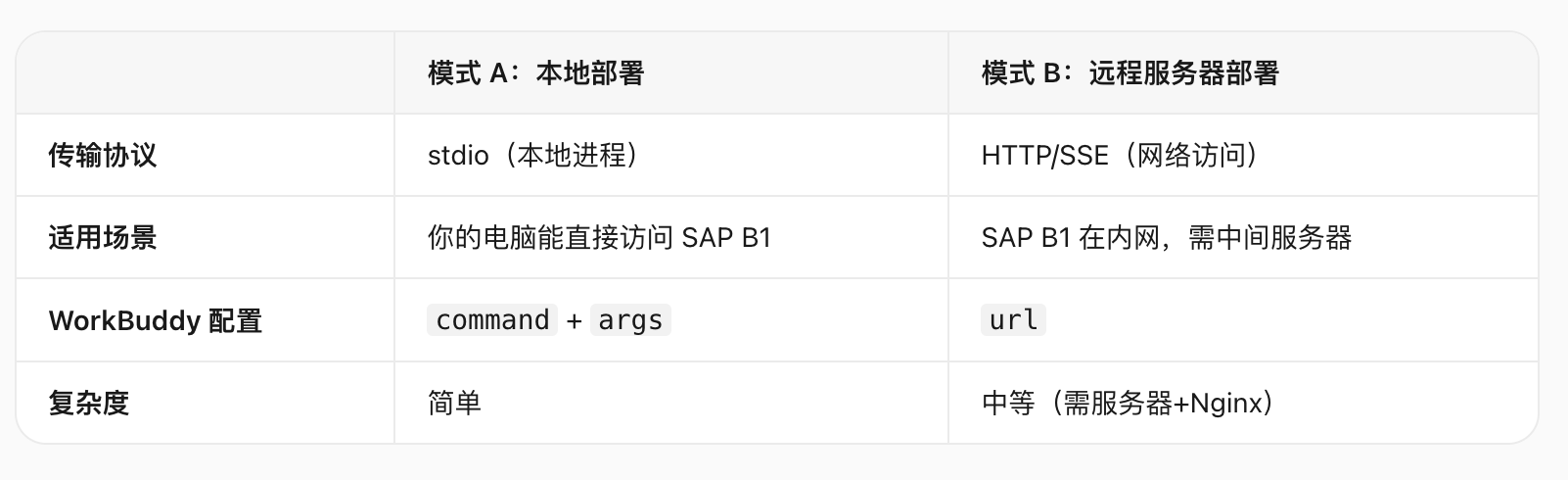1568x480 pixels.
Task: Click the 模式 A:本地部署 column header
Action: pyautogui.click(x=535, y=73)
